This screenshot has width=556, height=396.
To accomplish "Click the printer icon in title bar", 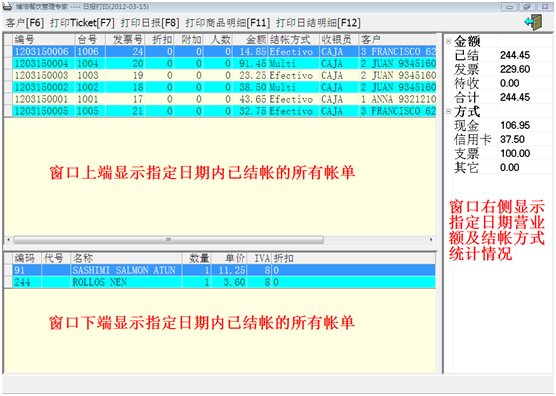I will click(x=7, y=6).
